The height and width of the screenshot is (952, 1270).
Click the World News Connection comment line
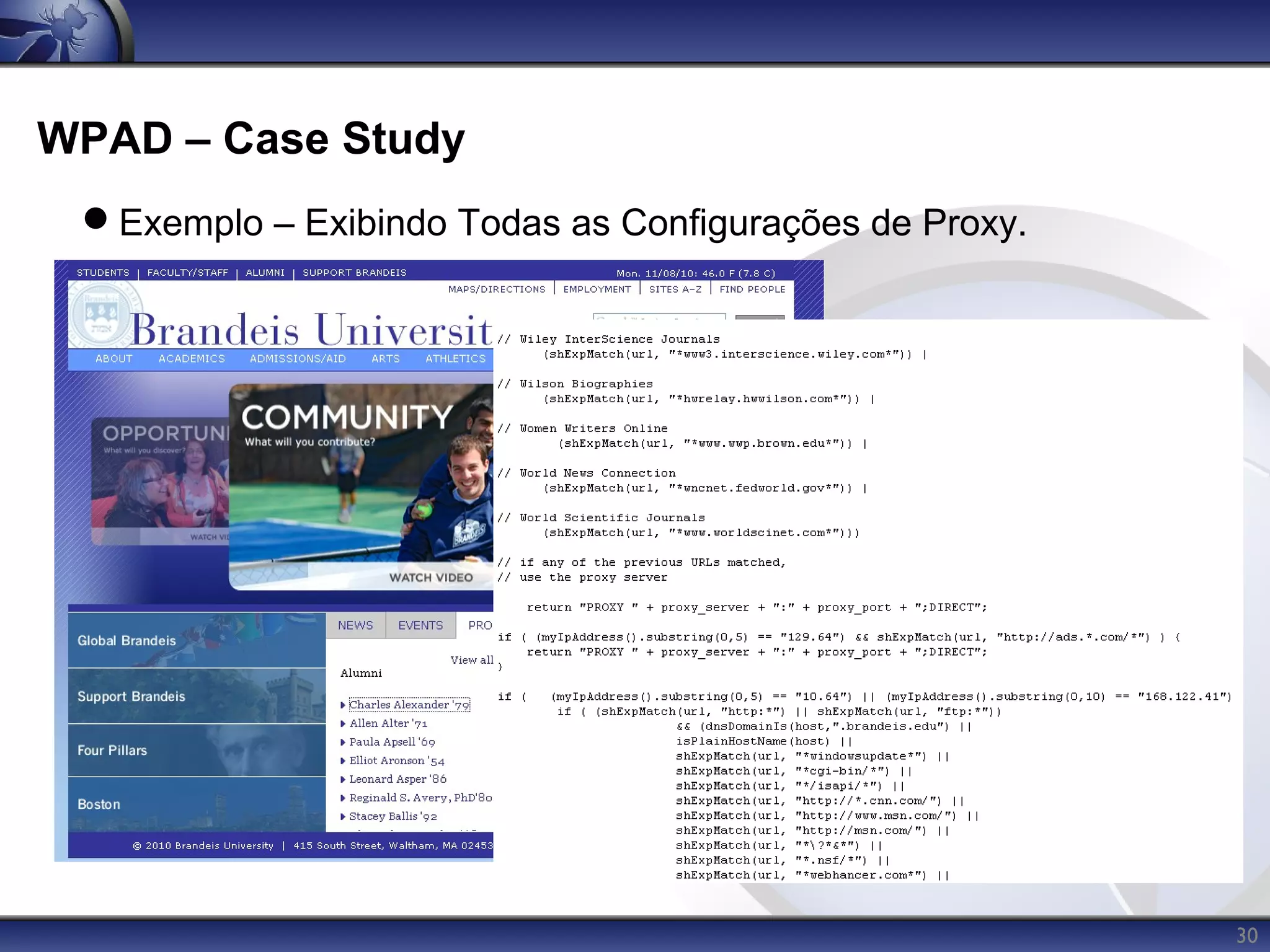pos(586,473)
